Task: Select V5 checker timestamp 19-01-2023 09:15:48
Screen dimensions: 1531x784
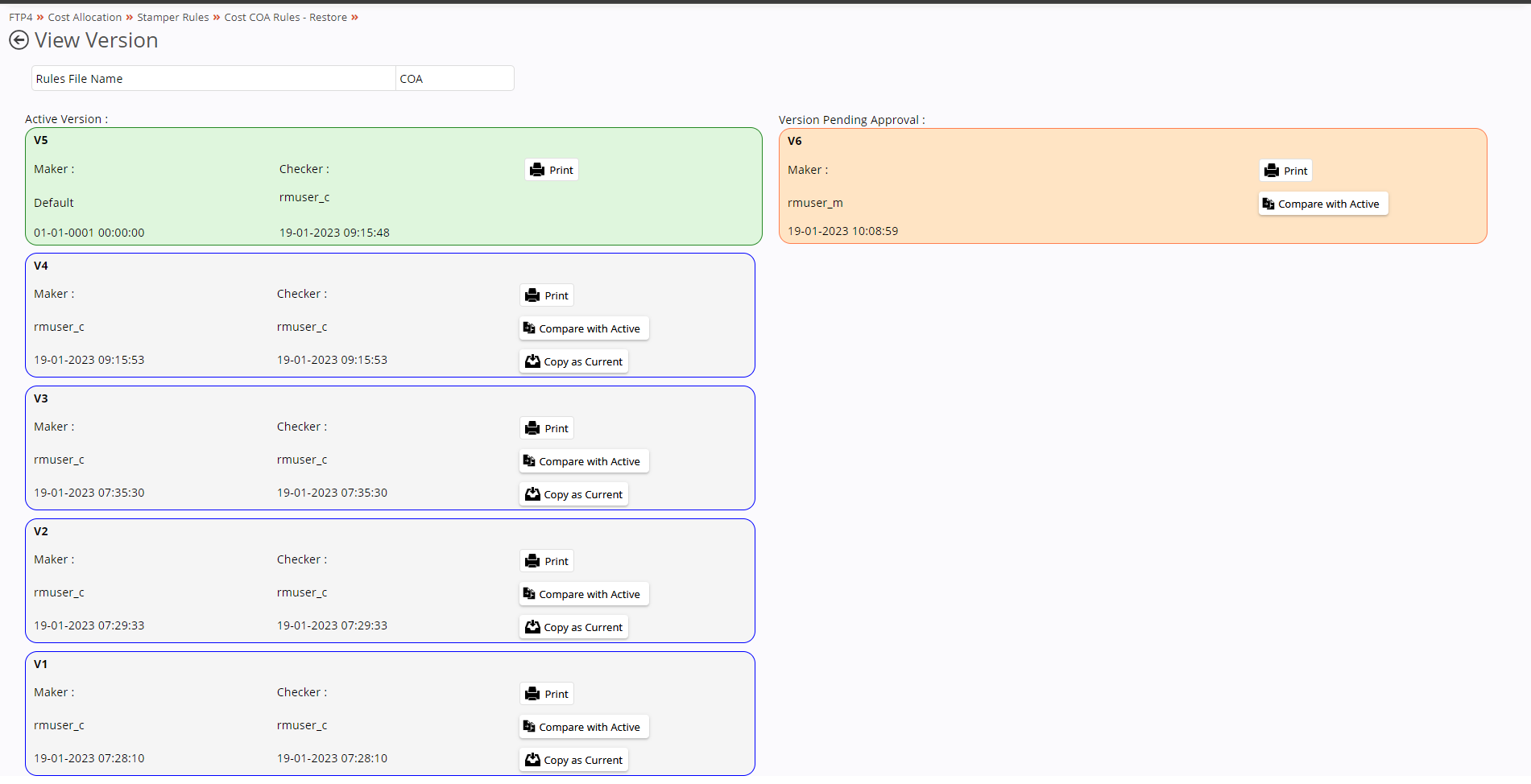Action: click(334, 233)
